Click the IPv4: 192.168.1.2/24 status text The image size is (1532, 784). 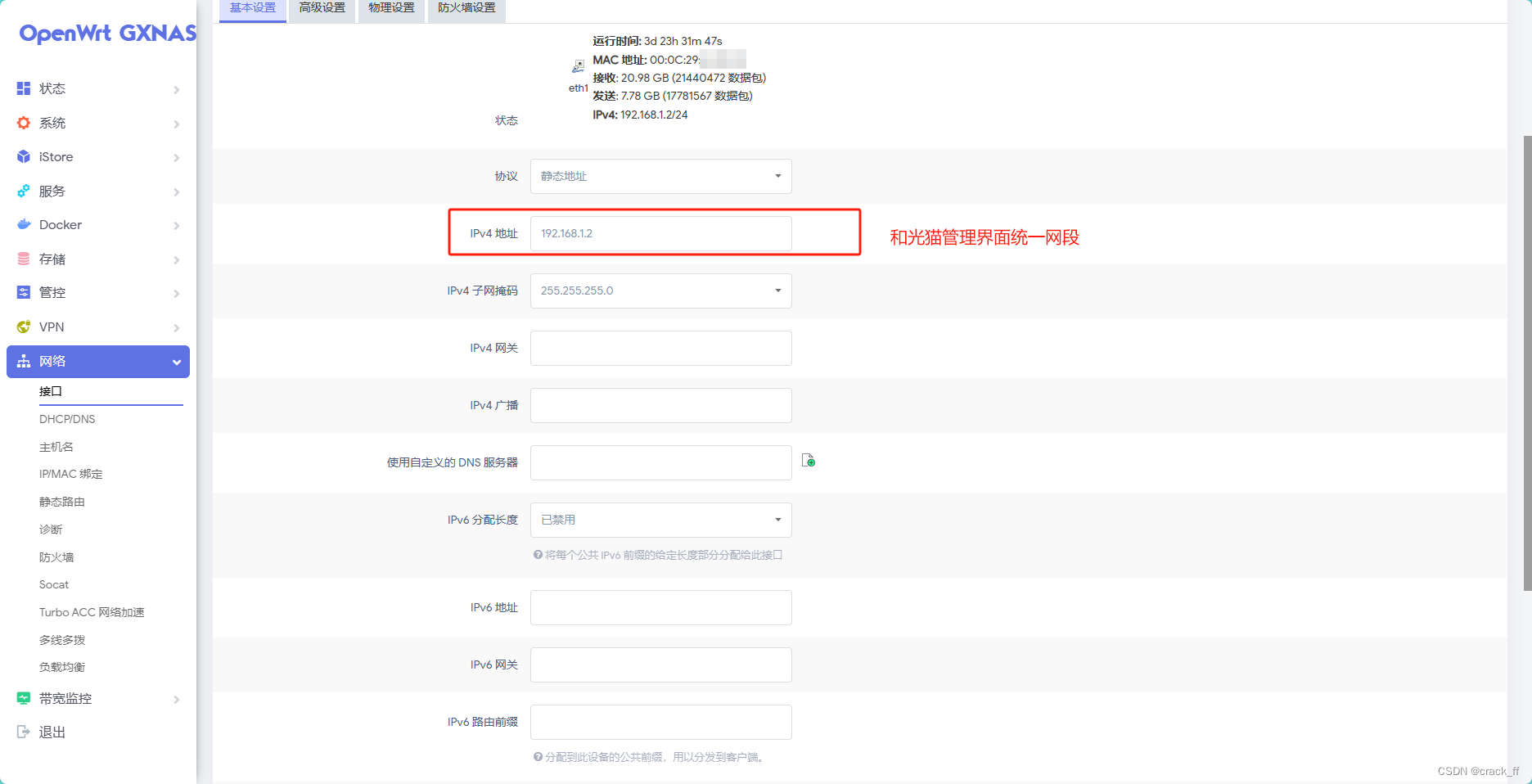(x=640, y=115)
